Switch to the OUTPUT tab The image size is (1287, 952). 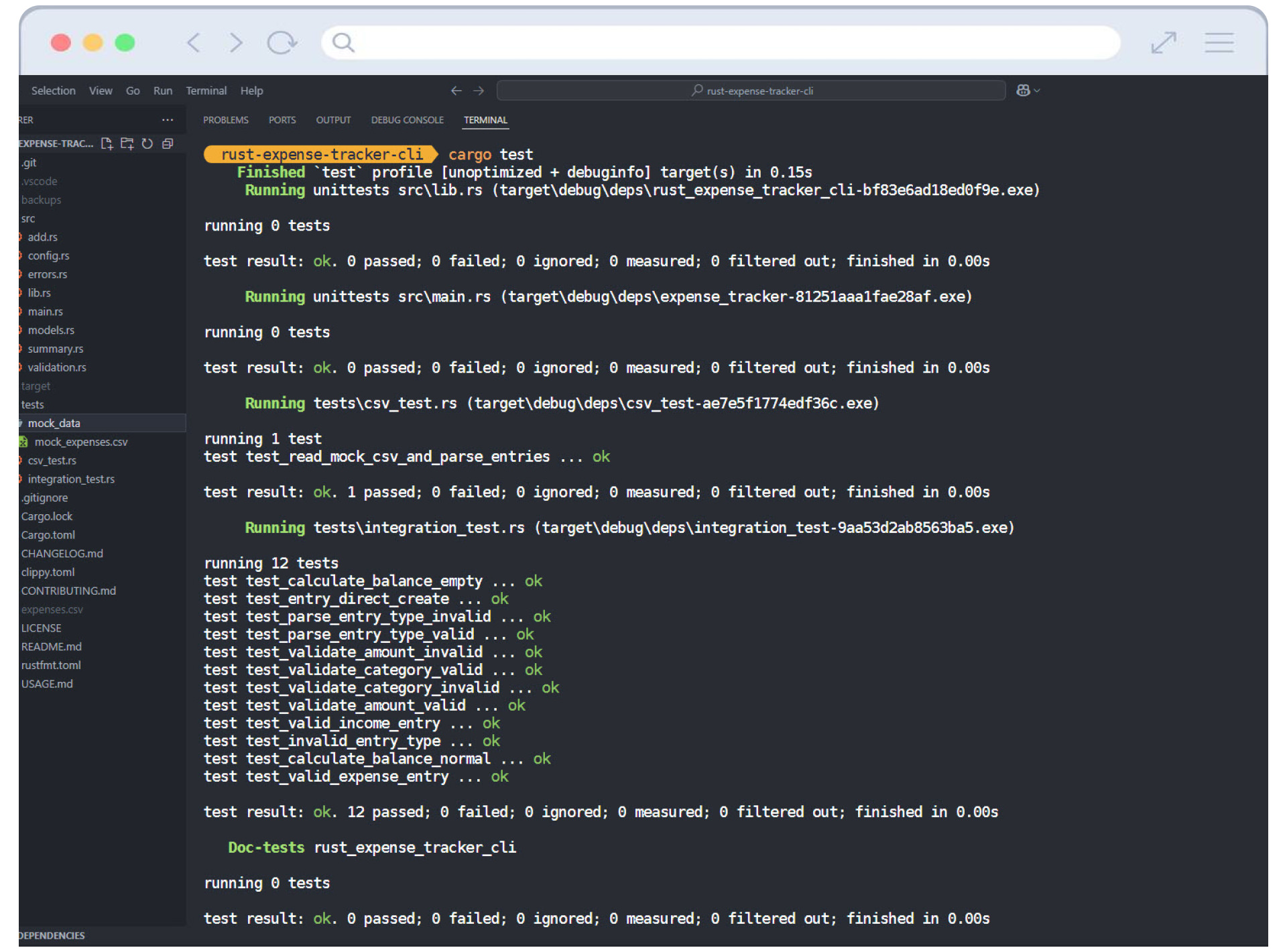point(333,120)
